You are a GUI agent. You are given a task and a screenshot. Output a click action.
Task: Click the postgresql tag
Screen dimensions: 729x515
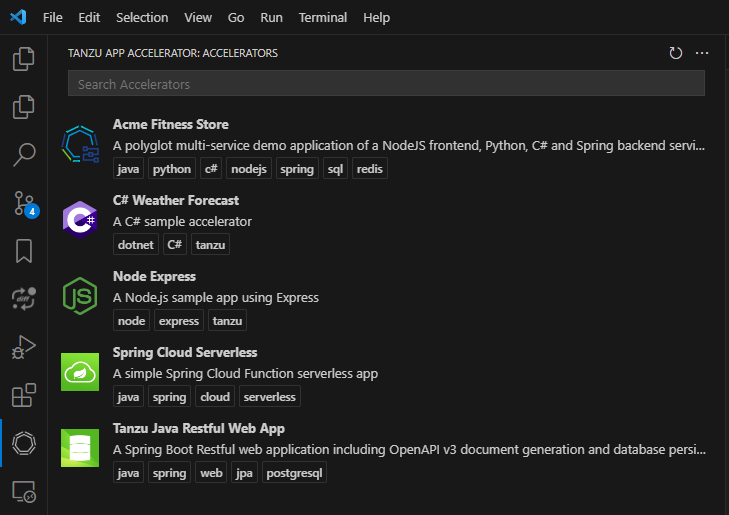click(294, 473)
